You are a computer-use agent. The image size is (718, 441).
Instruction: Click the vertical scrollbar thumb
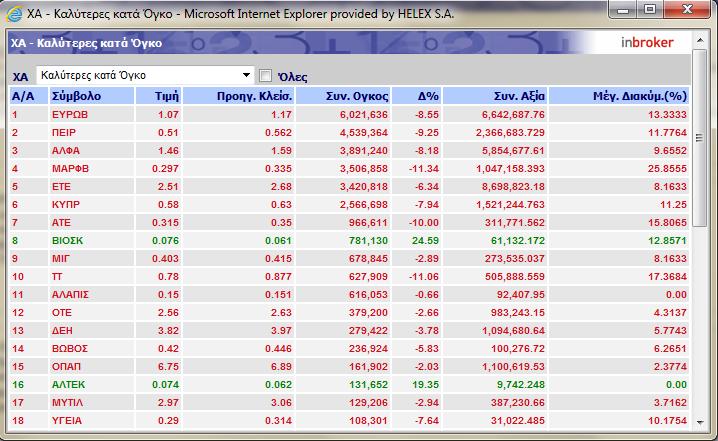(x=700, y=137)
